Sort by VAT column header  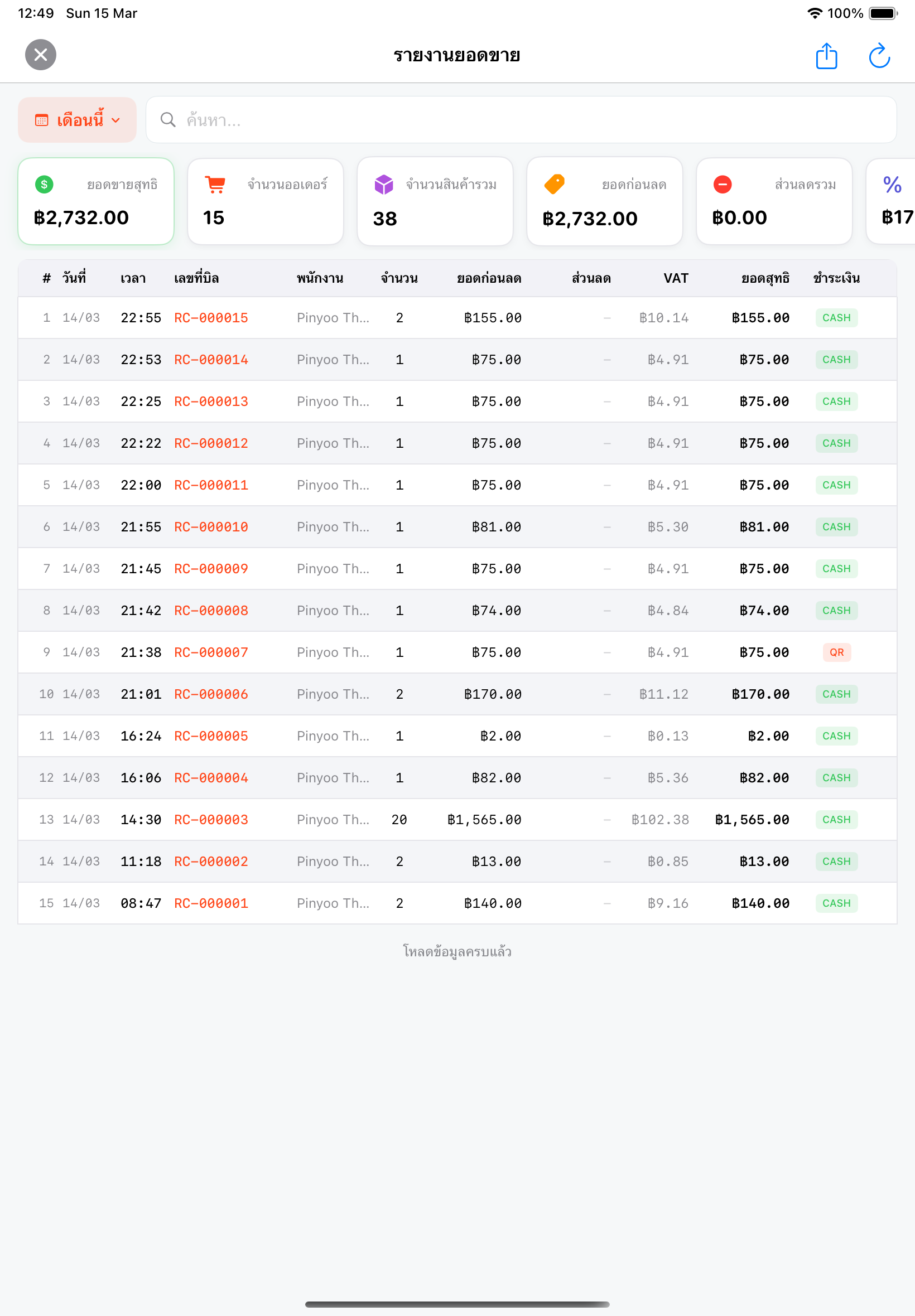(x=675, y=278)
